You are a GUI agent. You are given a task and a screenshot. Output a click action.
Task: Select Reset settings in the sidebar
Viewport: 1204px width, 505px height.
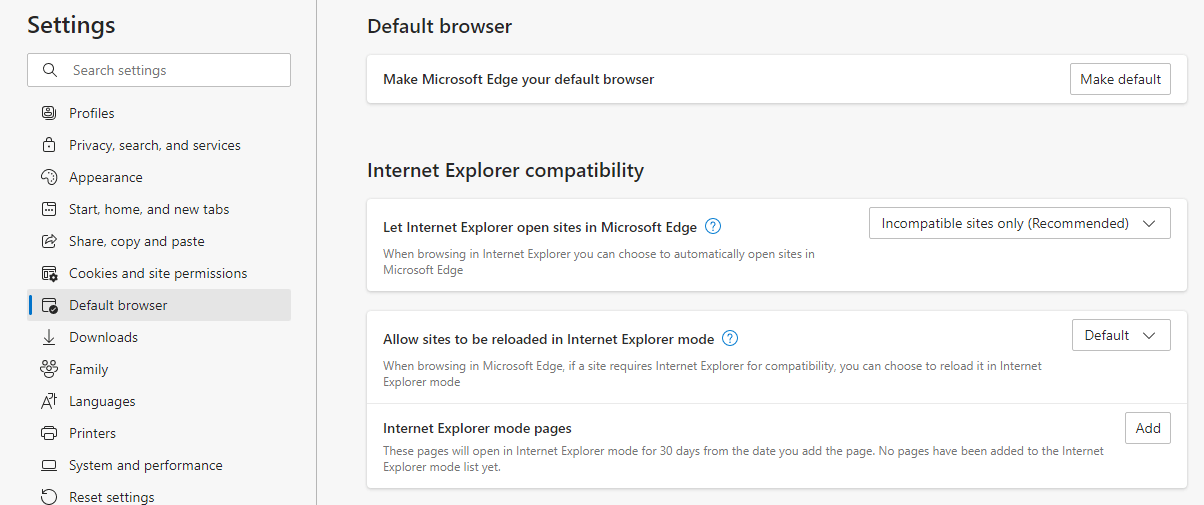[x=111, y=496]
